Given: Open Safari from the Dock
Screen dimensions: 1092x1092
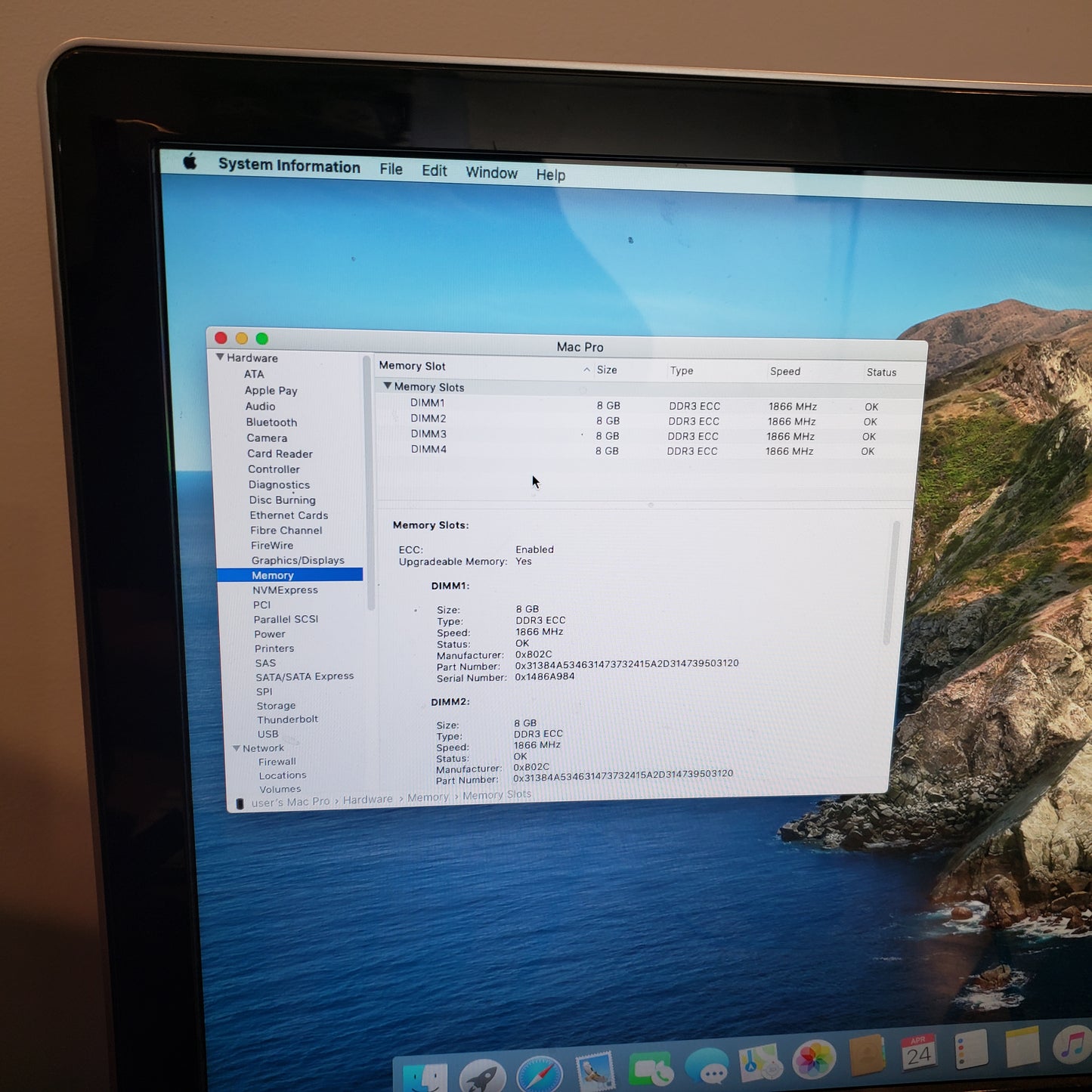Looking at the screenshot, I should point(540,1075).
